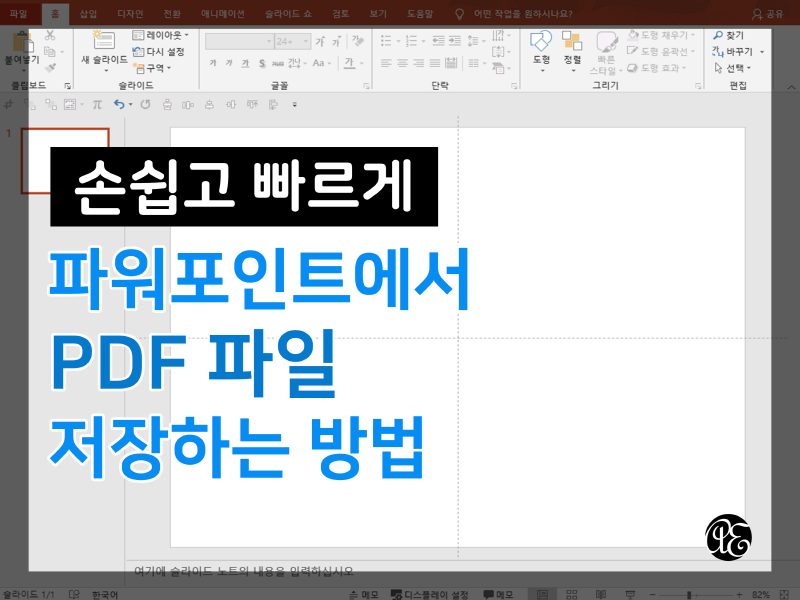Collapse the ribbon with the chevron arrow
The image size is (800, 600).
791,87
